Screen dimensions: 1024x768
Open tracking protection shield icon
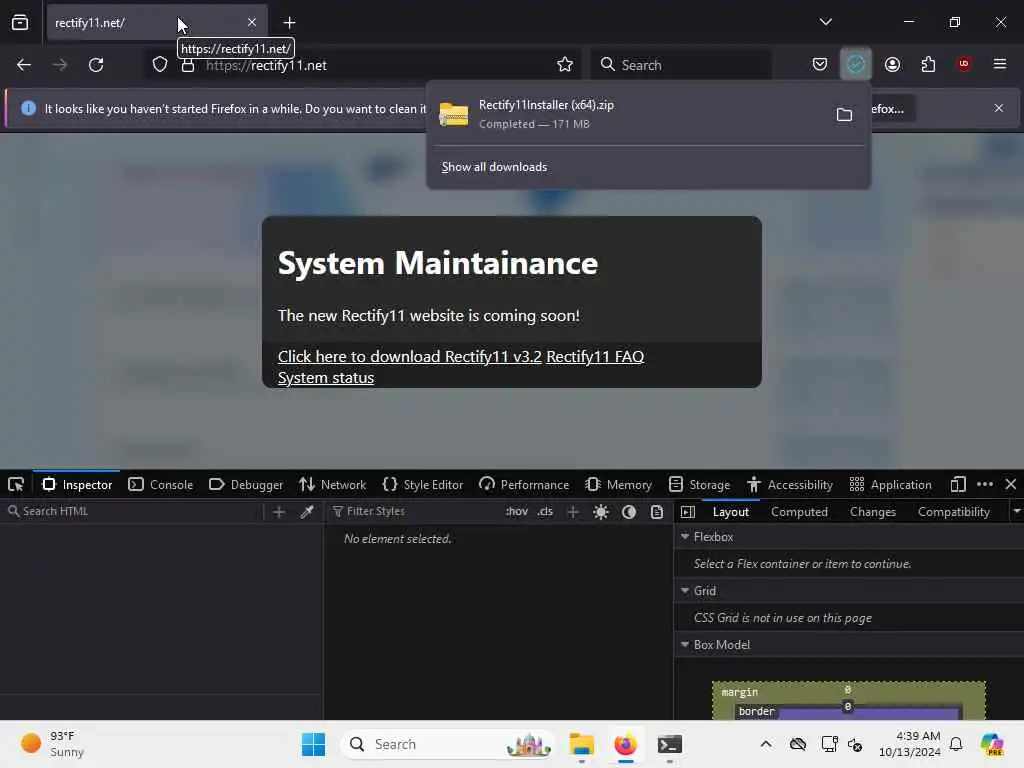160,65
